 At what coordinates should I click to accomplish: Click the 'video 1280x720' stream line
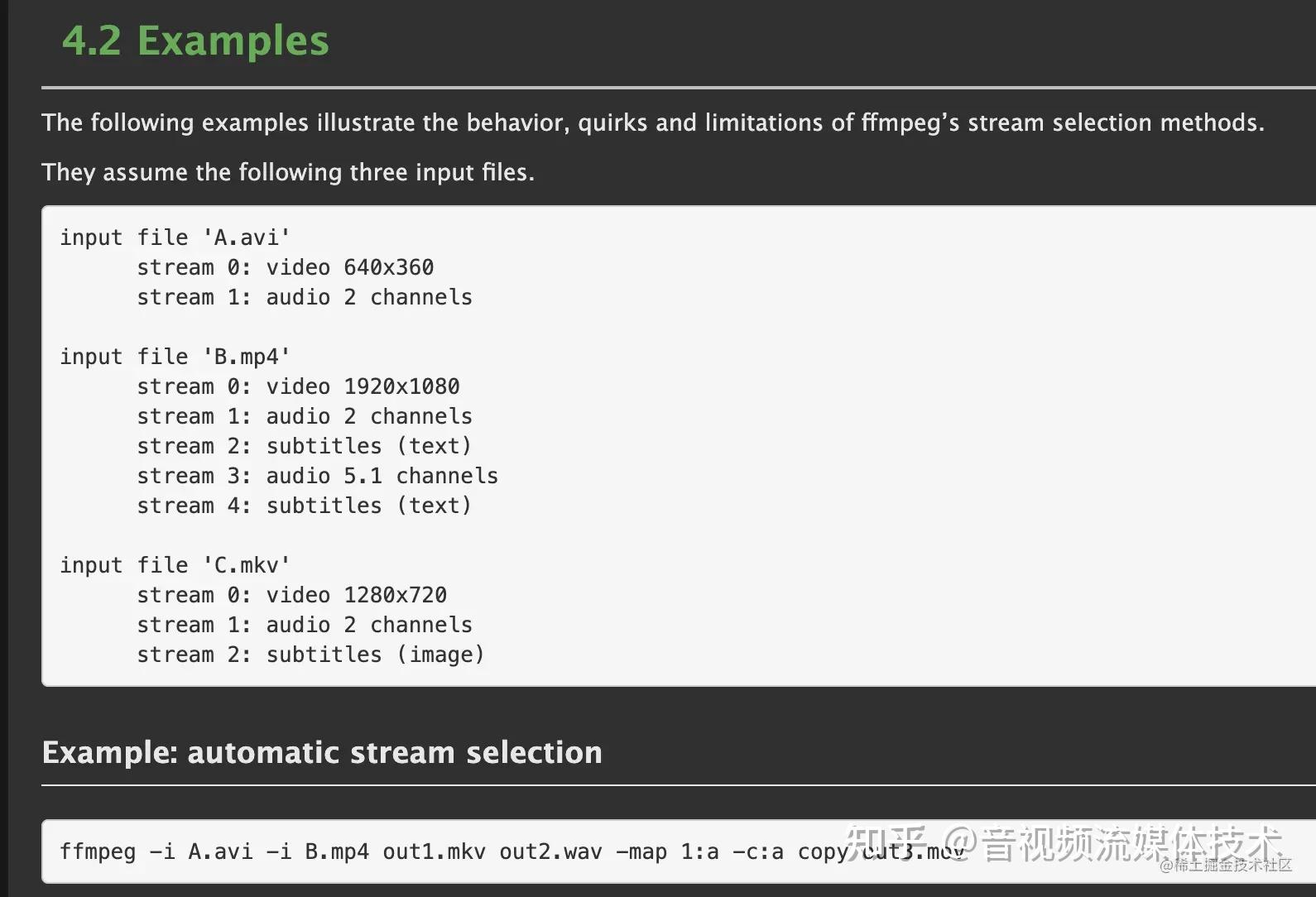click(291, 595)
